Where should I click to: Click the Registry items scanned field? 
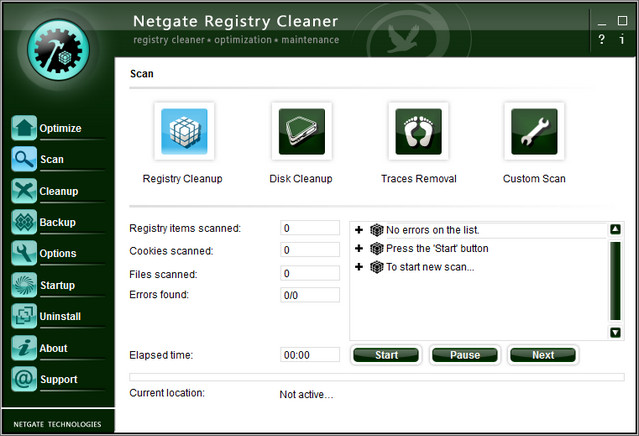point(310,228)
